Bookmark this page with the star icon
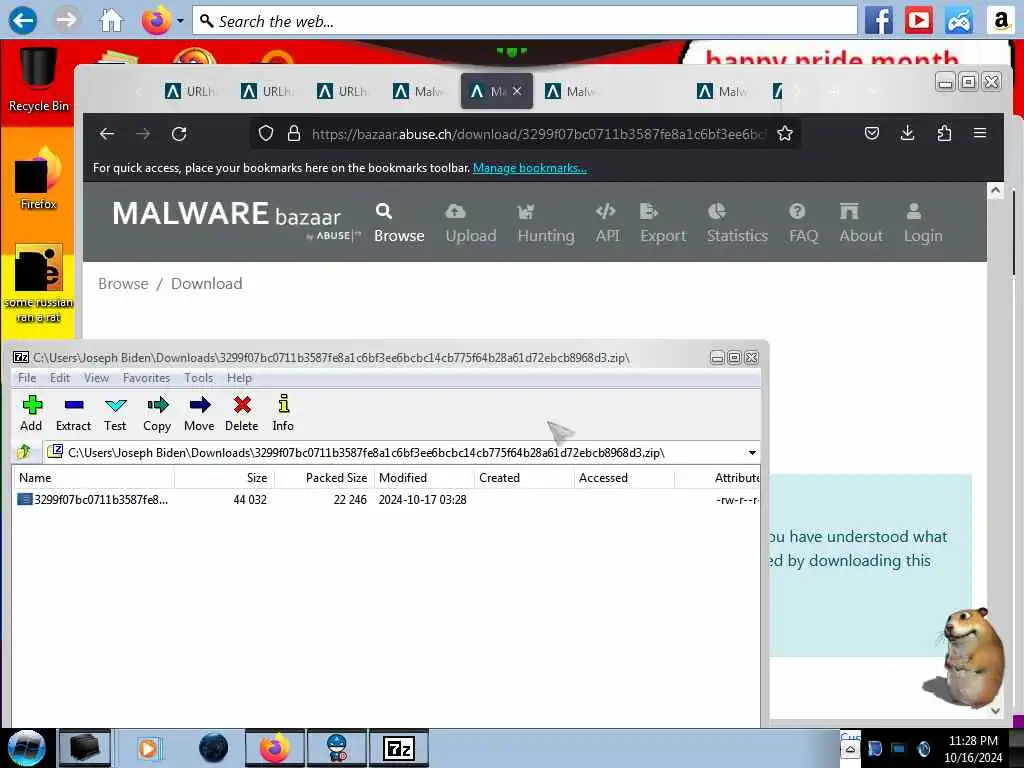1024x768 pixels. coord(785,134)
